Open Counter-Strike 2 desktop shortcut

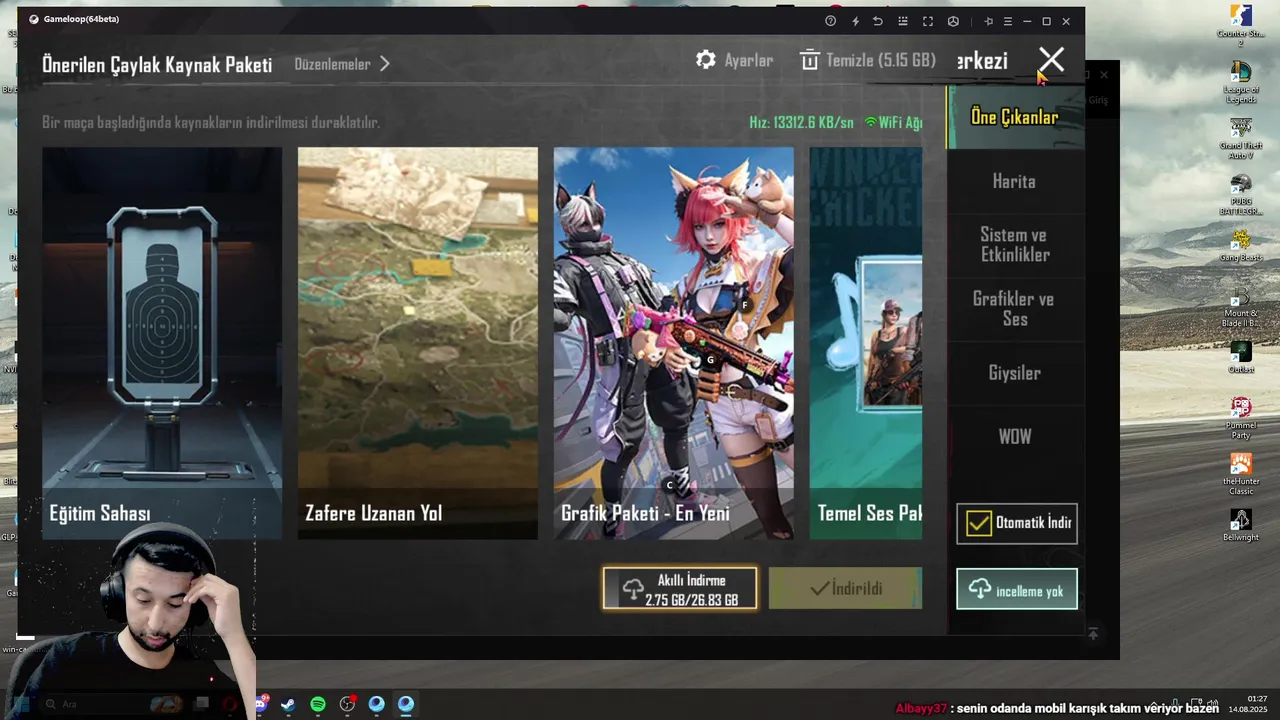1241,26
